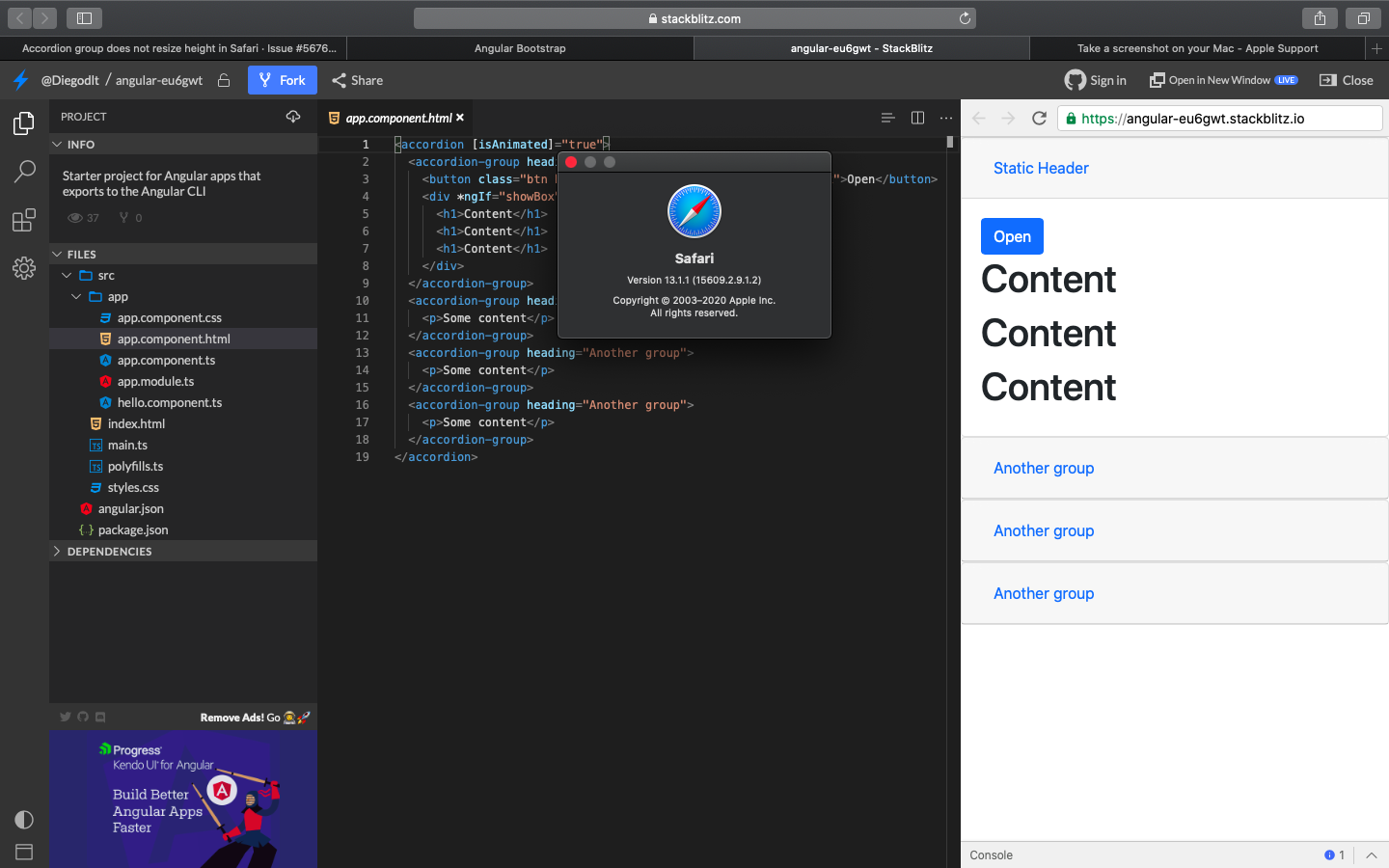Open the first "Another group" accordion panel

(x=1044, y=468)
